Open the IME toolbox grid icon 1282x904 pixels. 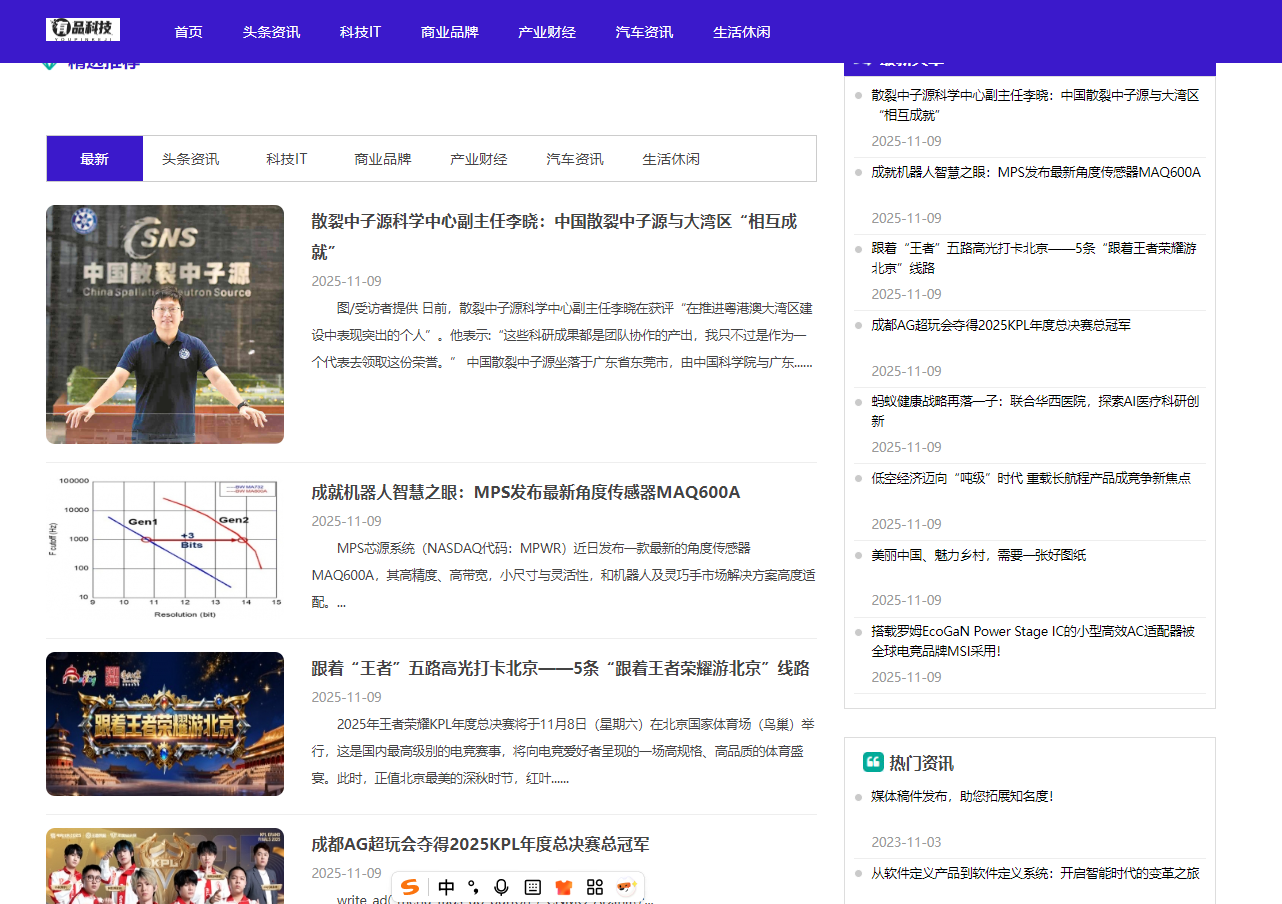(595, 887)
